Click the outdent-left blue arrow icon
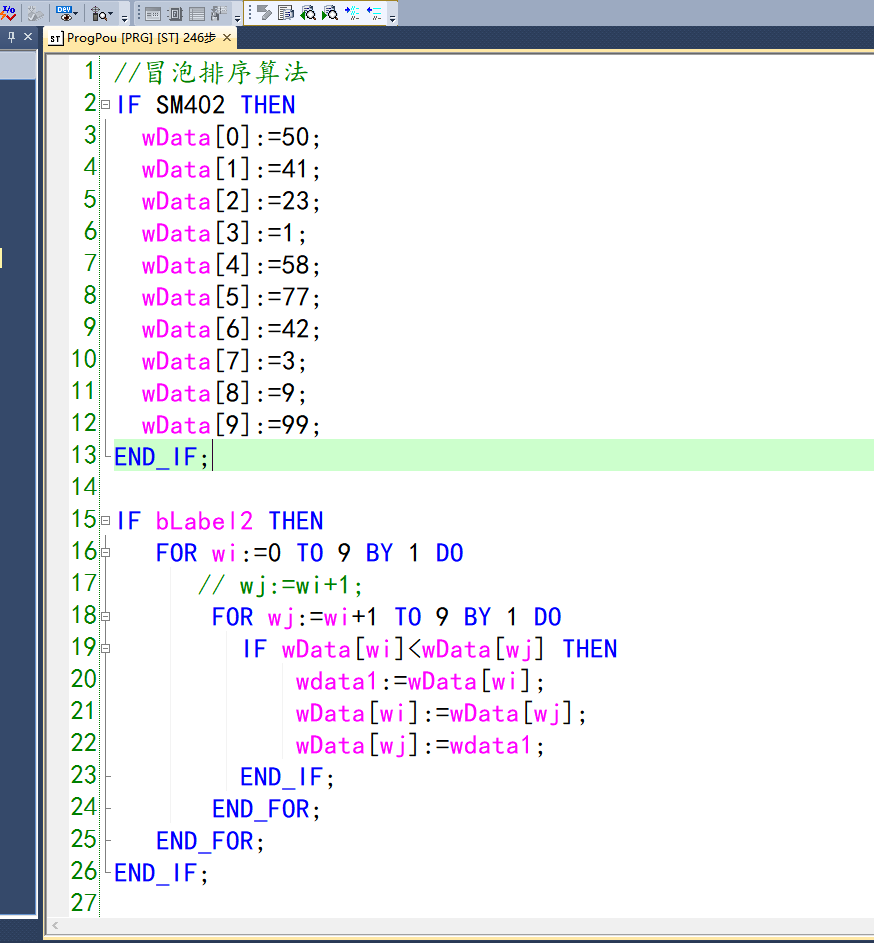The height and width of the screenshot is (943, 874). pyautogui.click(x=375, y=13)
